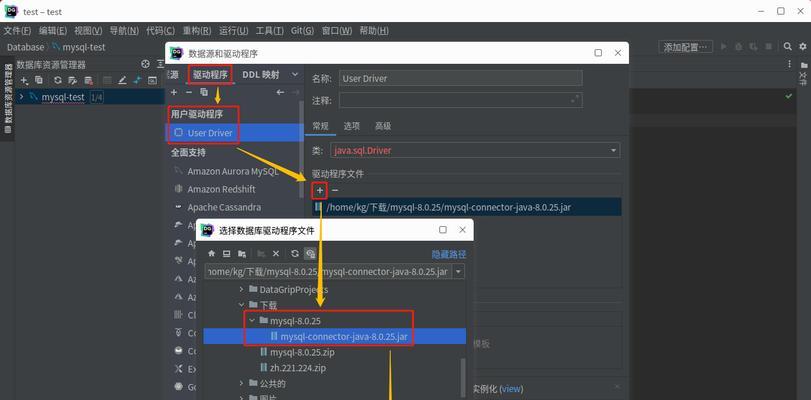Image resolution: width=811 pixels, height=400 pixels.
Task: Switch to the 常规 tab
Action: pyautogui.click(x=320, y=126)
